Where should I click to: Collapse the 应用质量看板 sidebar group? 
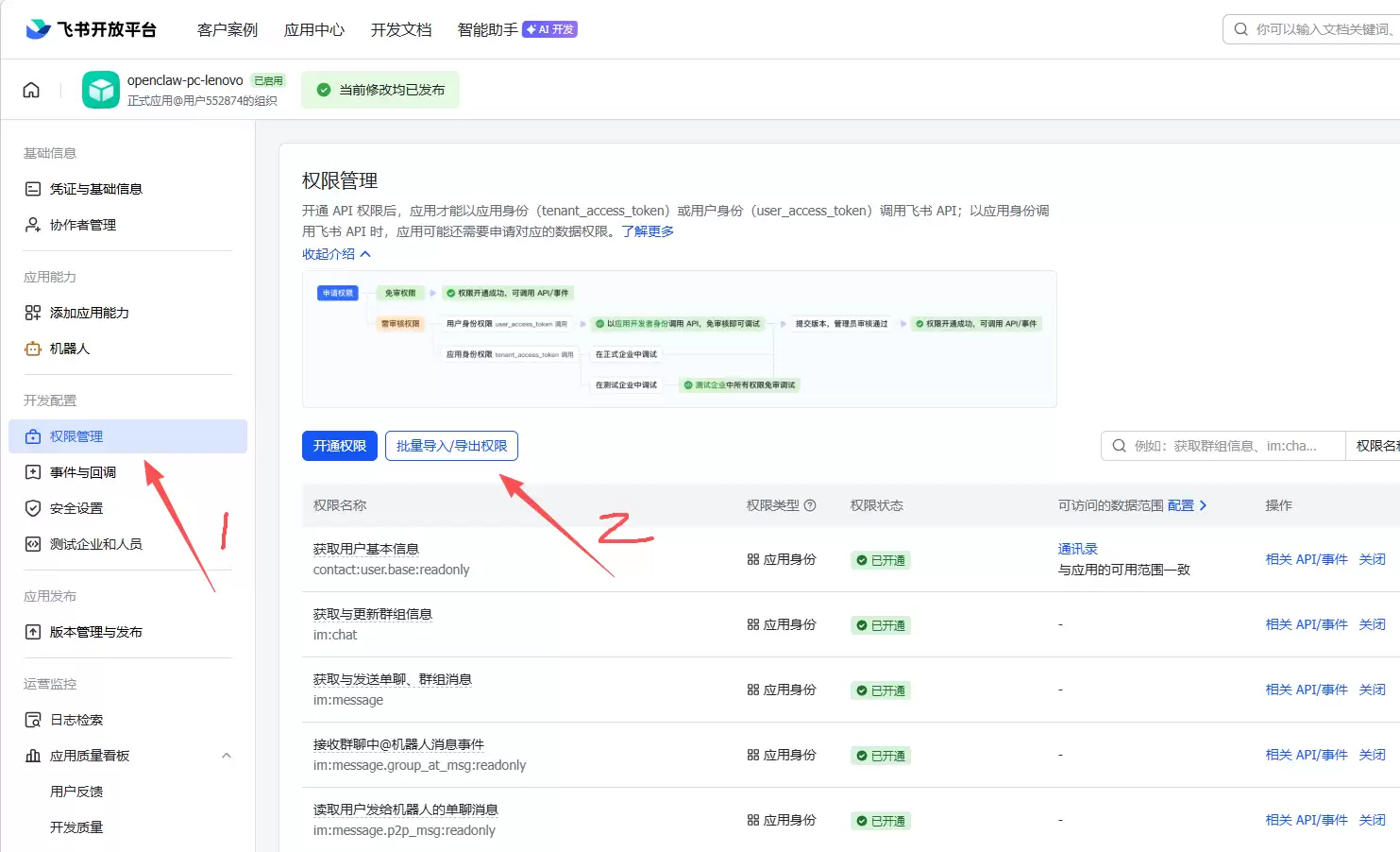point(227,756)
